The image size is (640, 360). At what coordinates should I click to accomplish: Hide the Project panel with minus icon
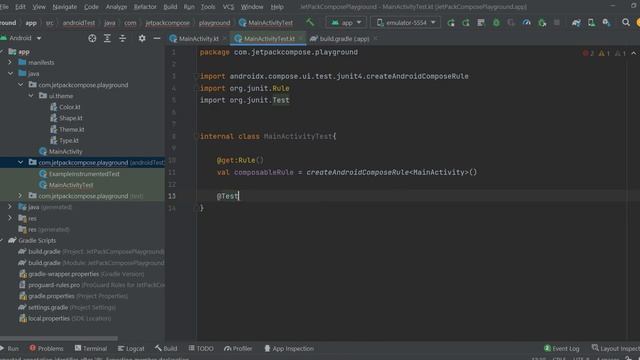157,38
